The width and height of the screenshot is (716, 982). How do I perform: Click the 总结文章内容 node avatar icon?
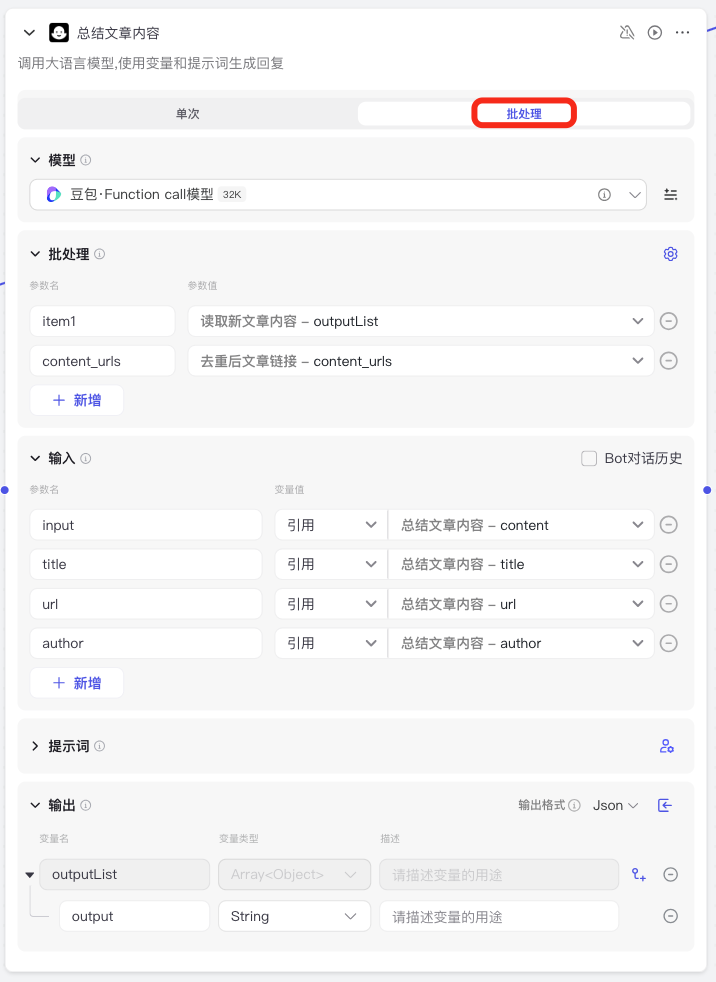tap(59, 33)
